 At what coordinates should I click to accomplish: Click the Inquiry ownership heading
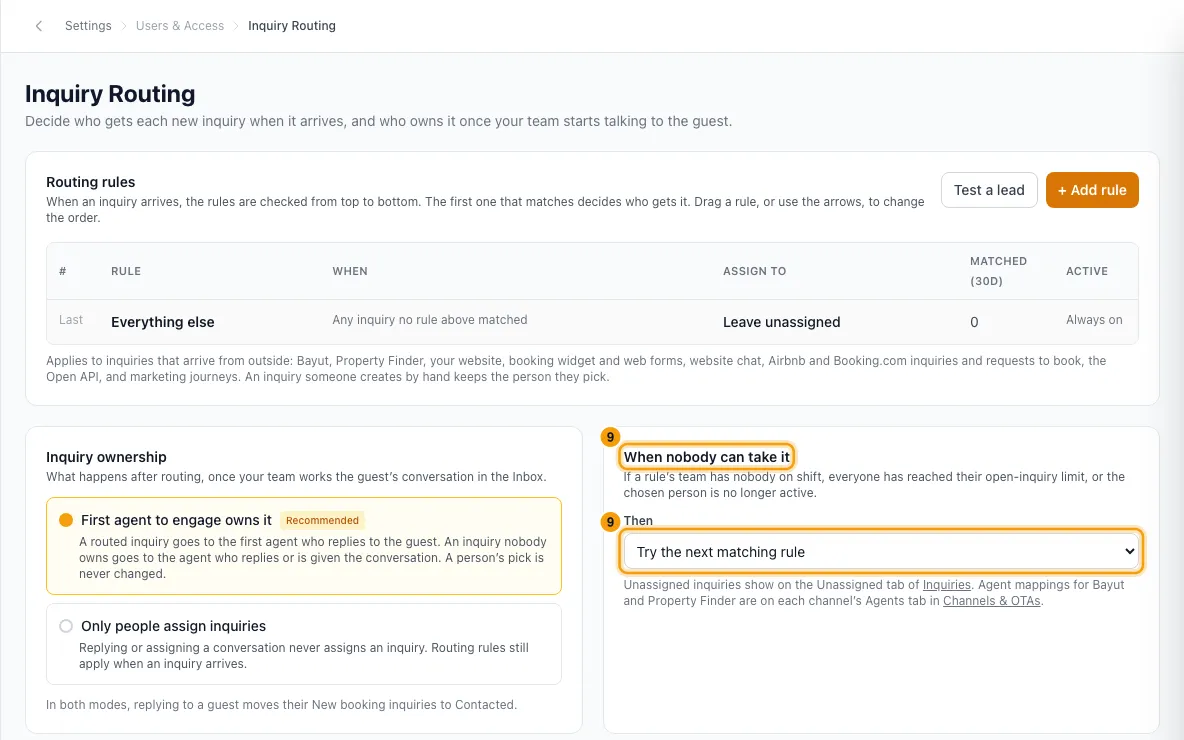pos(106,458)
